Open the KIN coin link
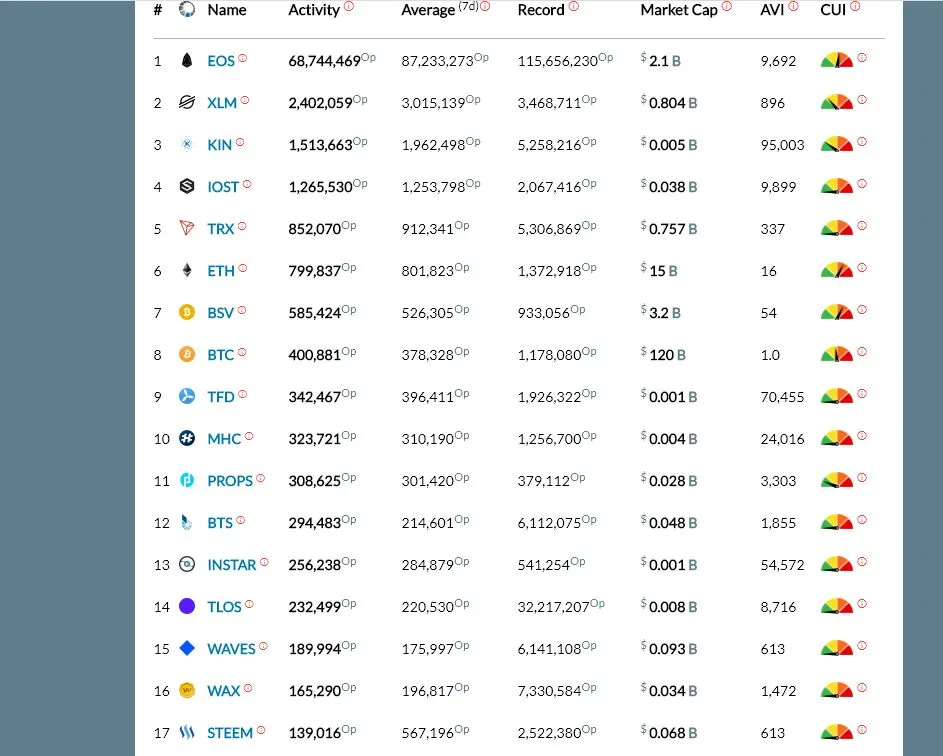Screen dimensions: 943x756 (220, 145)
